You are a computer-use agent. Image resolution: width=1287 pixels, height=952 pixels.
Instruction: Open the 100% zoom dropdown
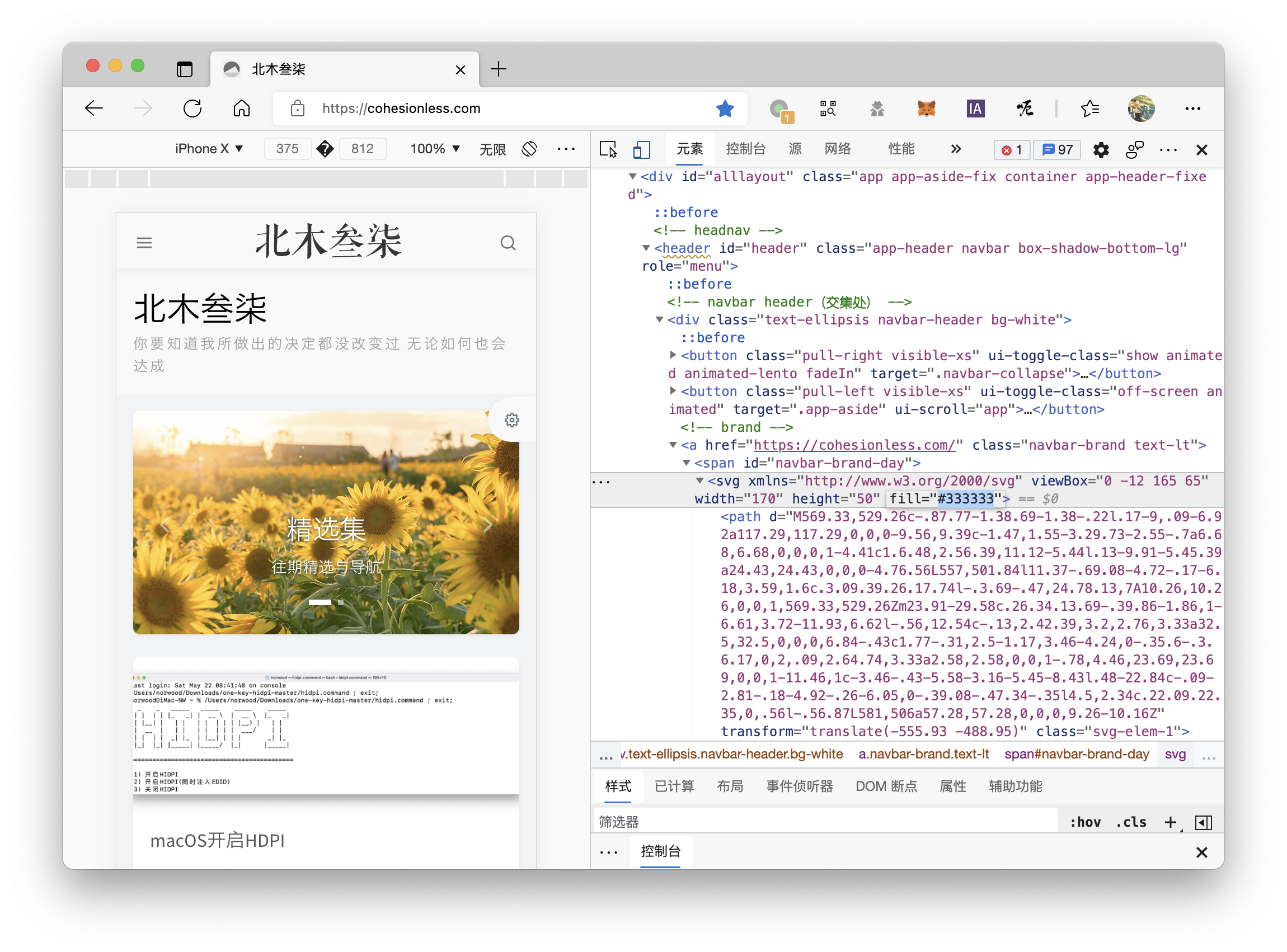(435, 149)
